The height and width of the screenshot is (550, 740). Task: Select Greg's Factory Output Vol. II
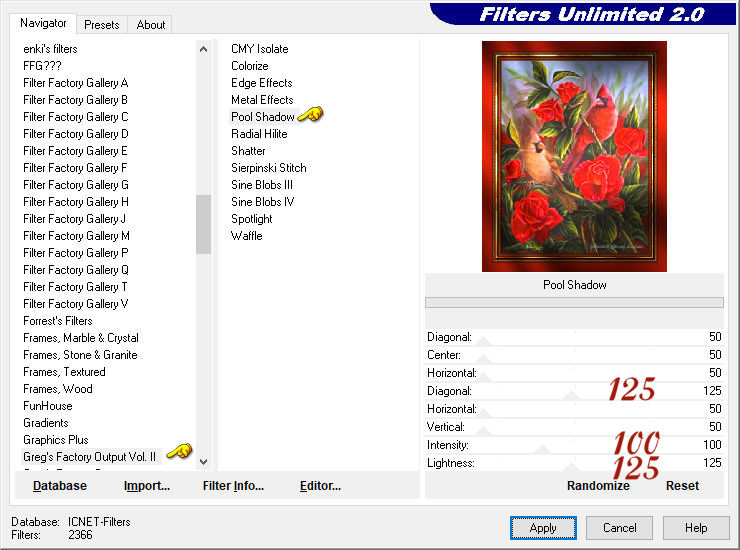coord(89,457)
